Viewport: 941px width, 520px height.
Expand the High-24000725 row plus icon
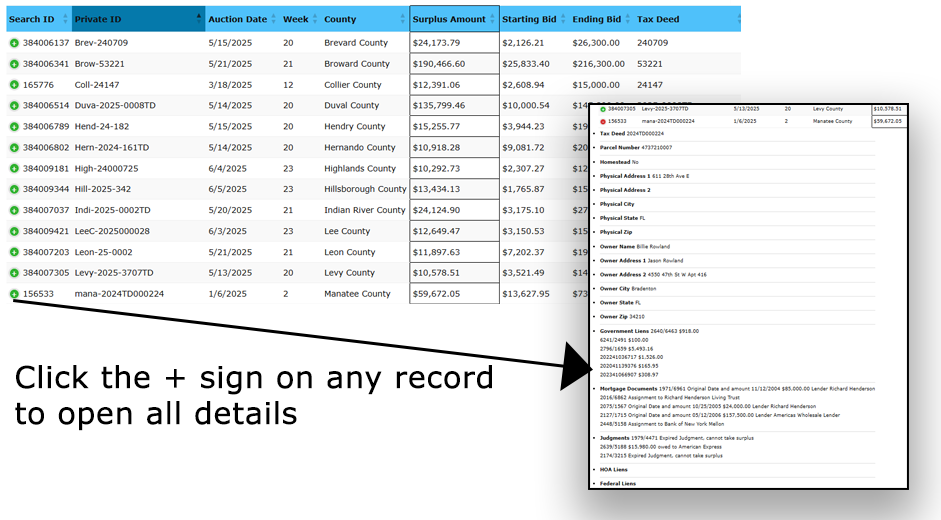[14, 169]
